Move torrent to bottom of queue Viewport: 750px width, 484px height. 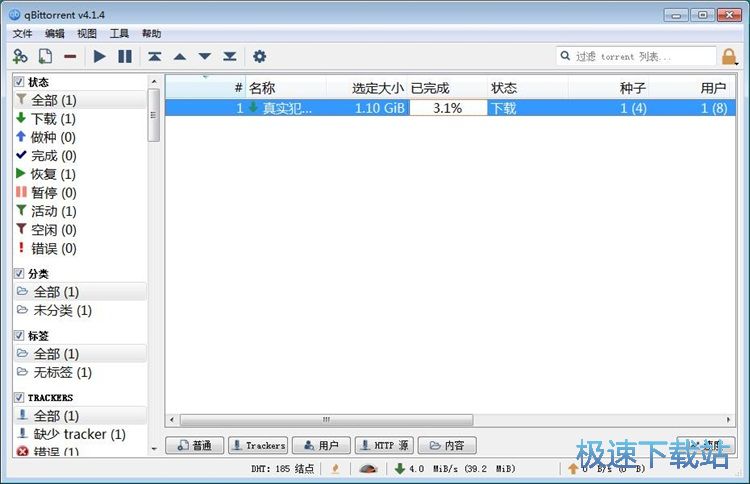coord(230,56)
